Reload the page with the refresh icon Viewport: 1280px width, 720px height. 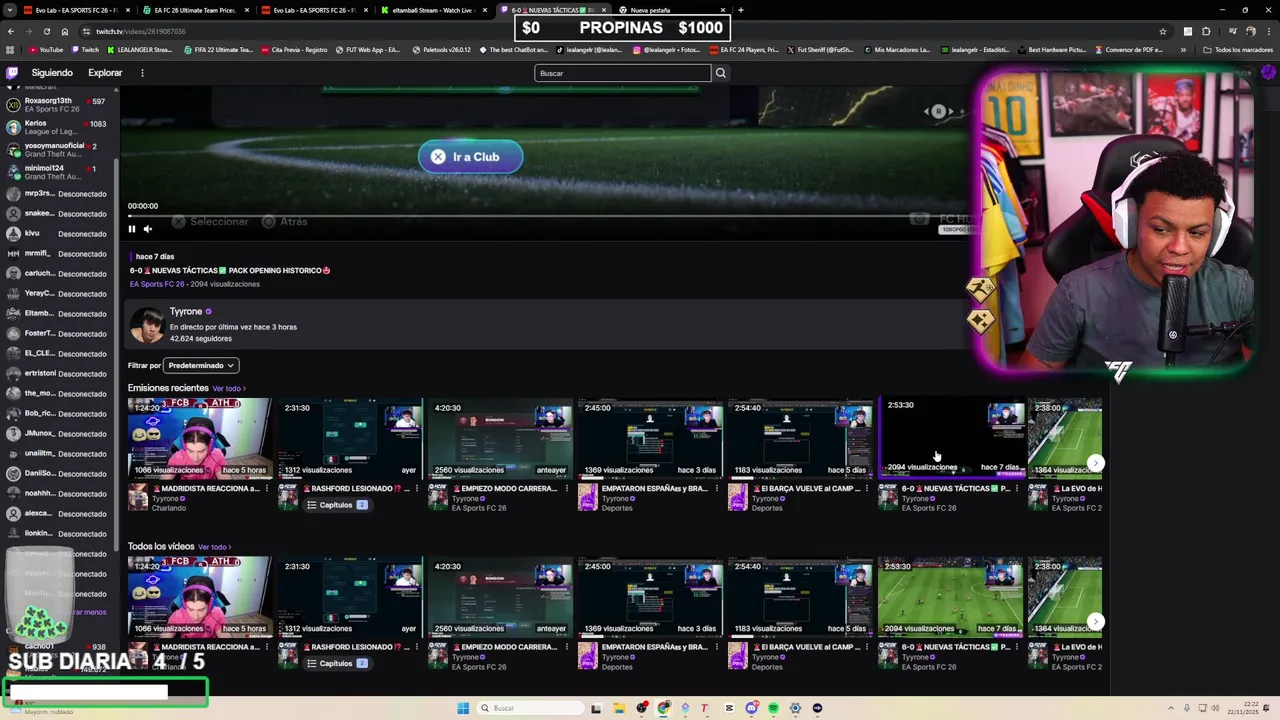pos(46,31)
